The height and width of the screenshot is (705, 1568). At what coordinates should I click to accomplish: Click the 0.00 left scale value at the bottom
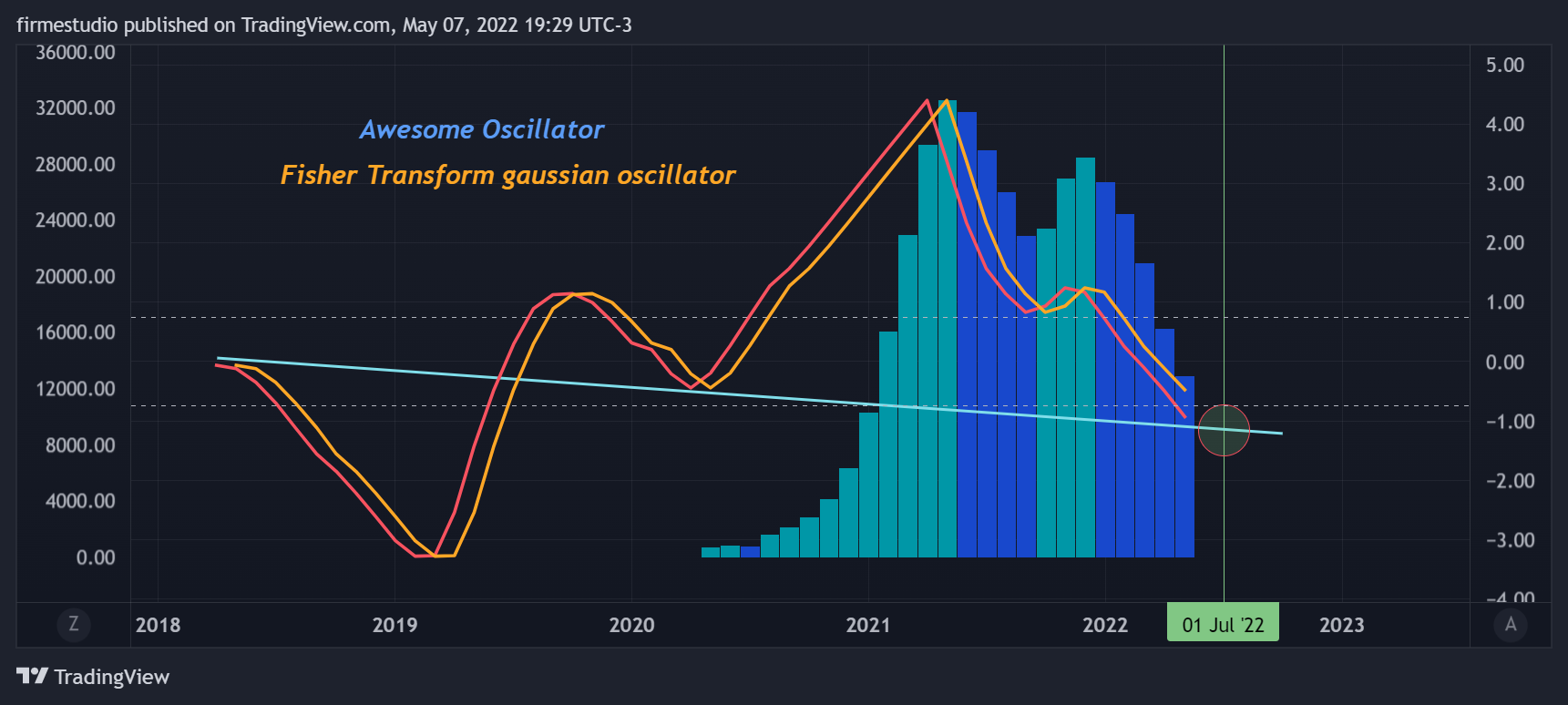coord(96,557)
